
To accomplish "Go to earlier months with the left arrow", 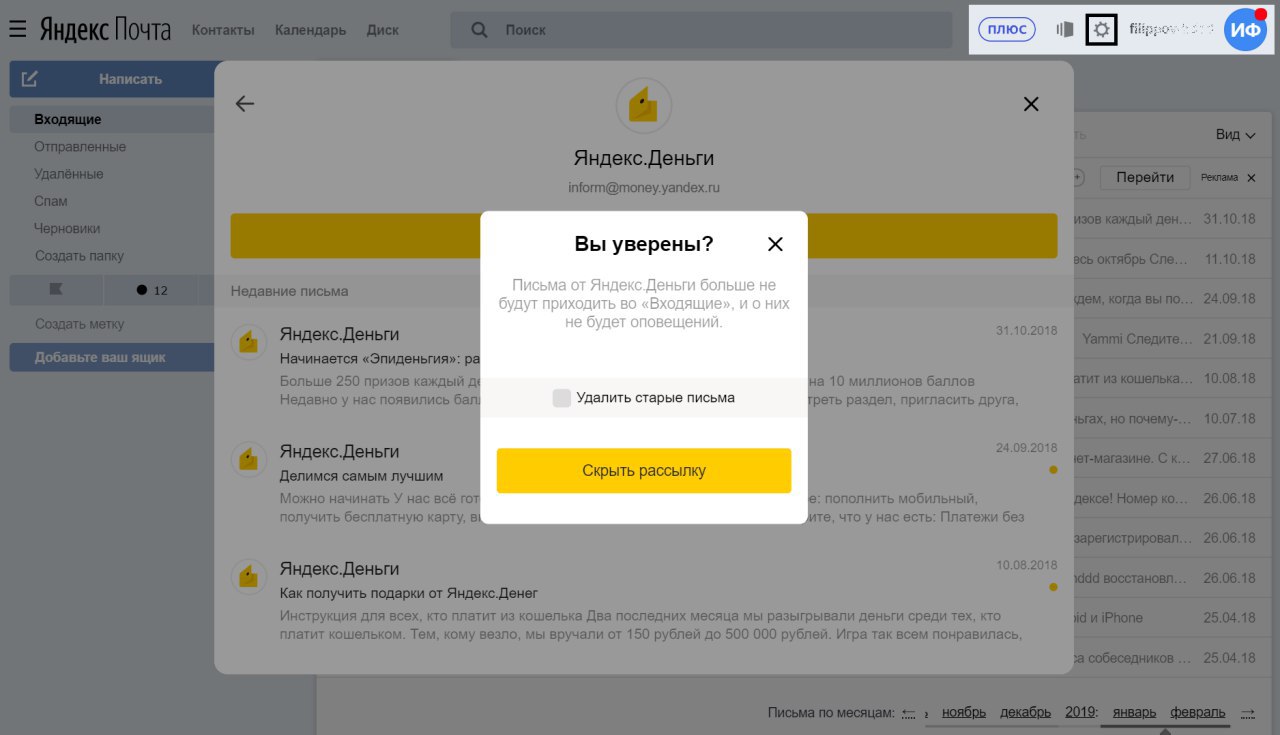I will [908, 713].
